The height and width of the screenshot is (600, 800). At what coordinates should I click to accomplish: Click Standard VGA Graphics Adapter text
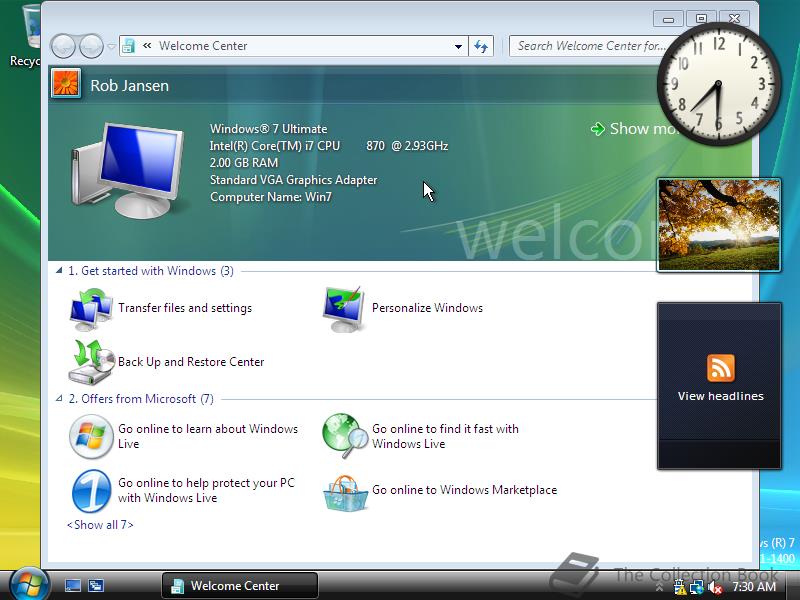[293, 180]
